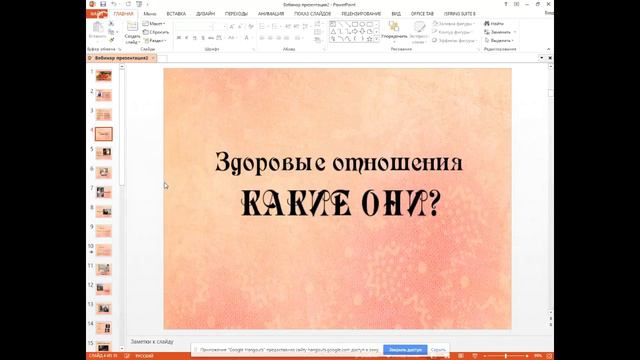
Task: Click the Arrange (Упорядочить) icon
Action: (x=394, y=27)
